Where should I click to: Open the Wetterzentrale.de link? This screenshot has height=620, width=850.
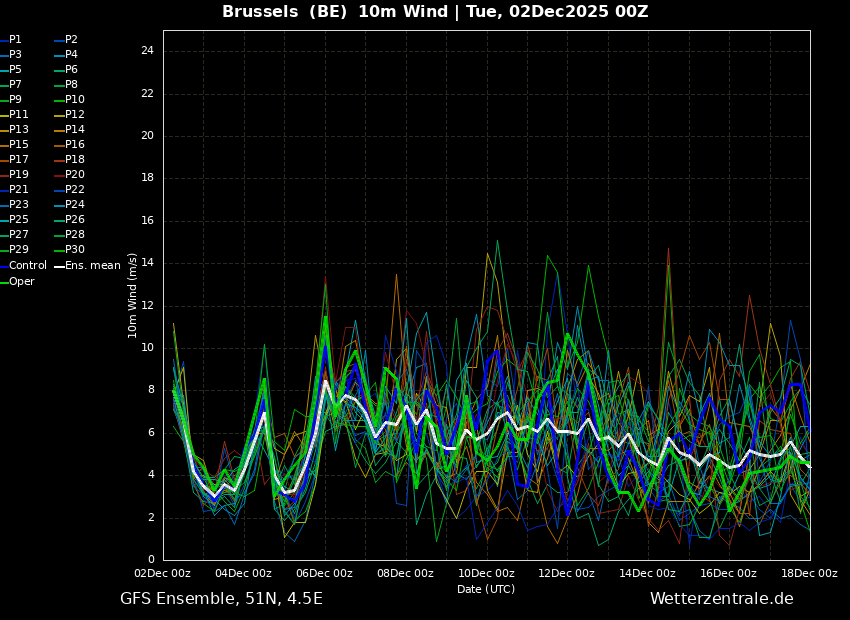point(721,599)
